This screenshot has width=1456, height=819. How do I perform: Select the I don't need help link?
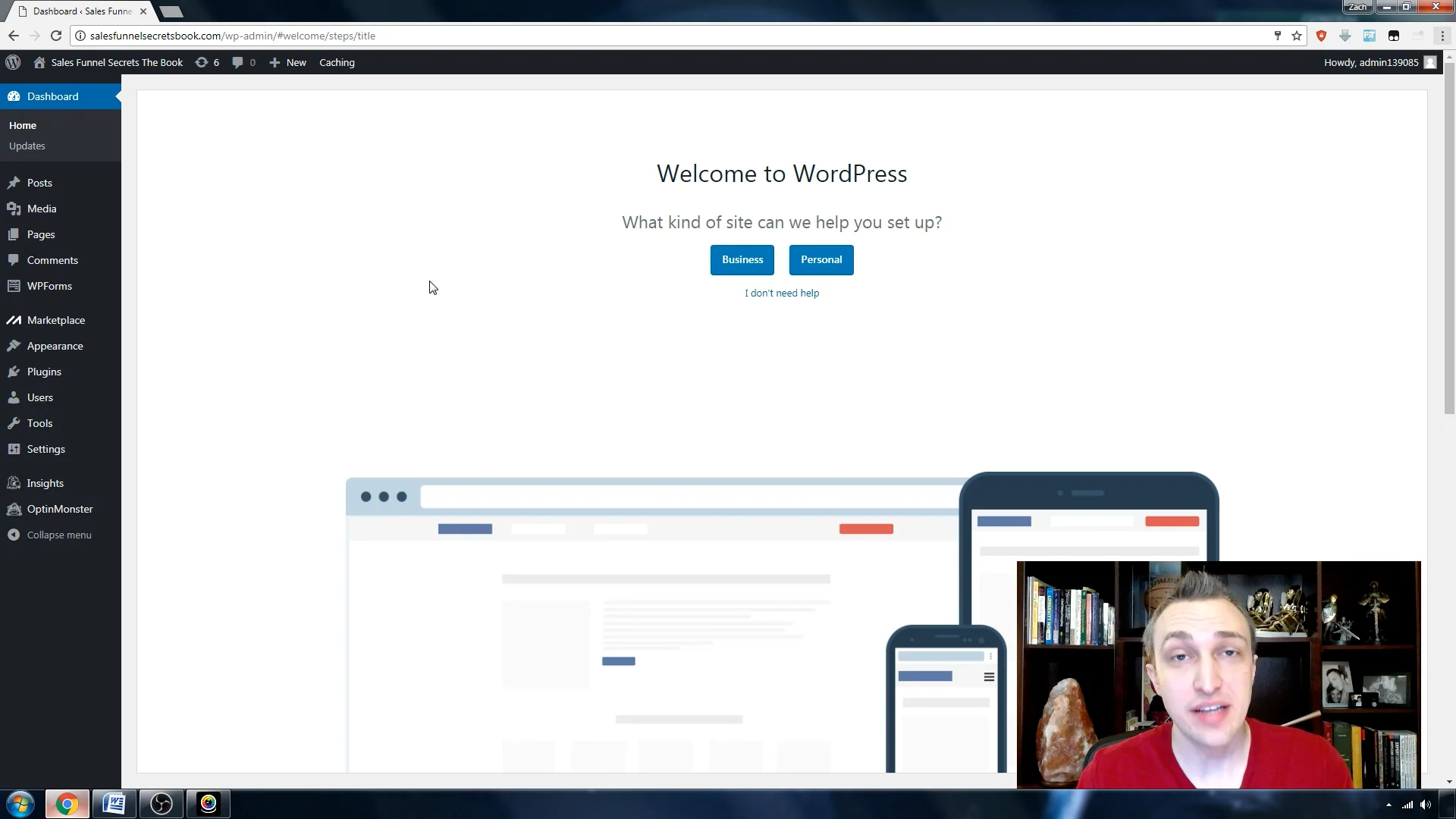point(782,293)
